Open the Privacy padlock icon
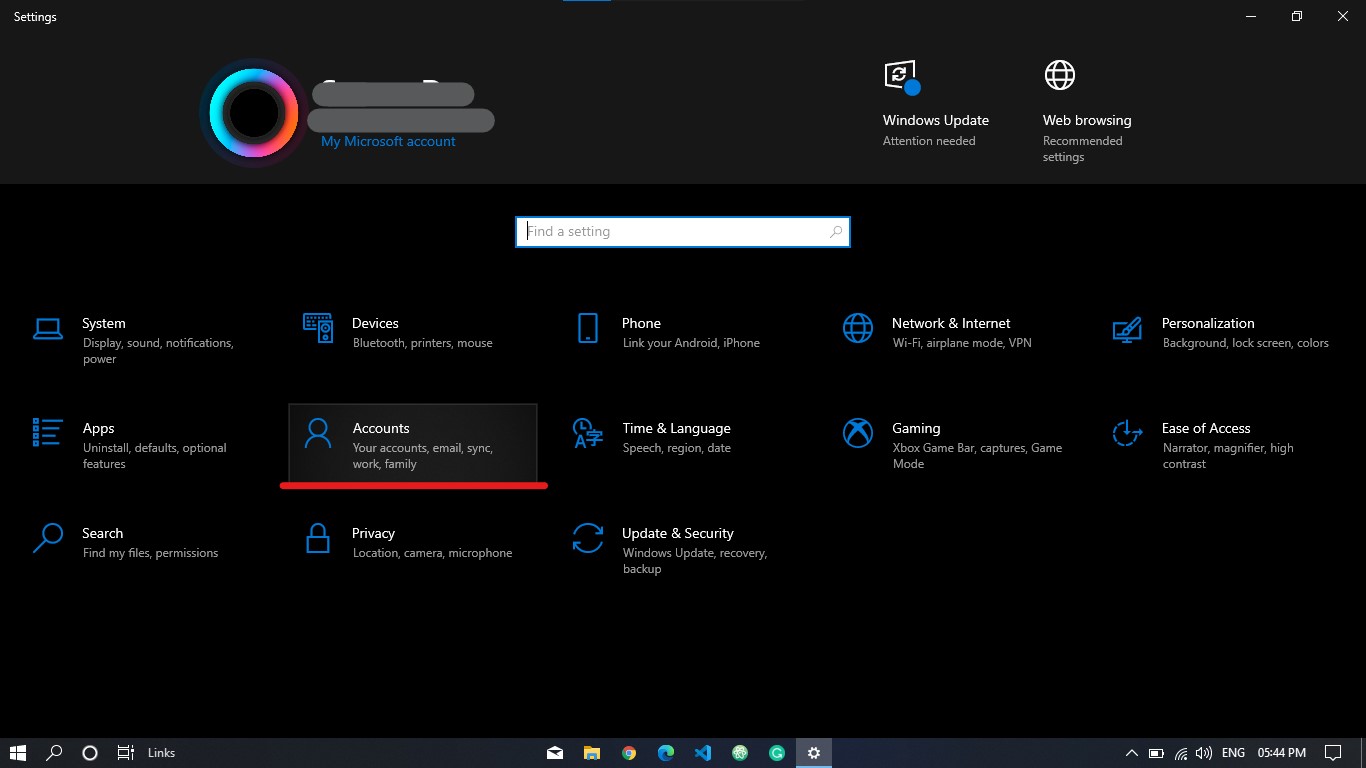Viewport: 1366px width, 768px height. [x=318, y=538]
